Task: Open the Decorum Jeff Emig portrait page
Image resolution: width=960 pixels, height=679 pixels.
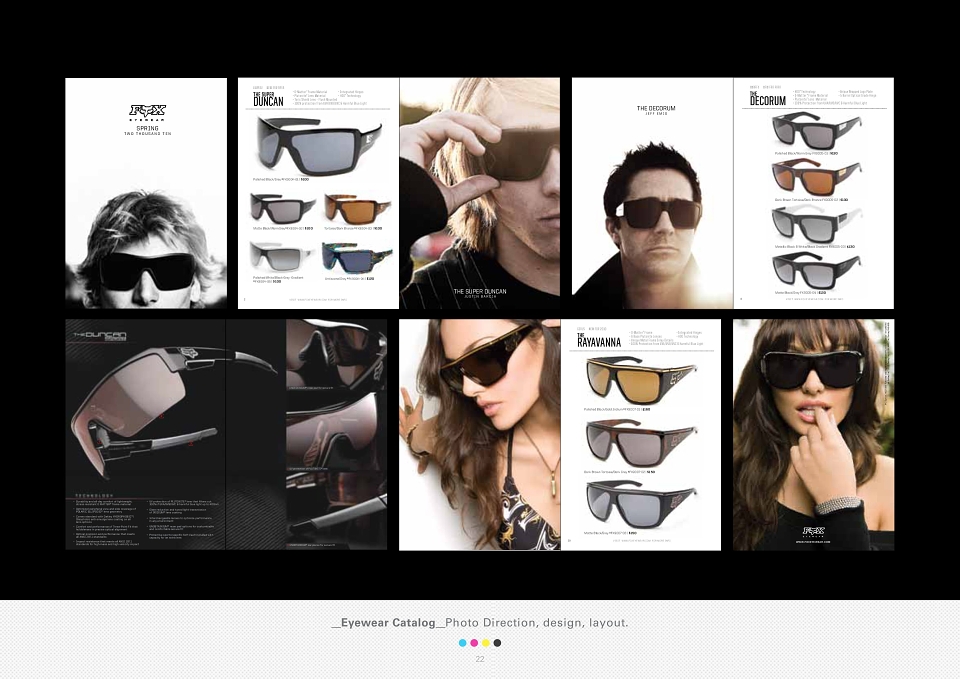Action: 652,193
